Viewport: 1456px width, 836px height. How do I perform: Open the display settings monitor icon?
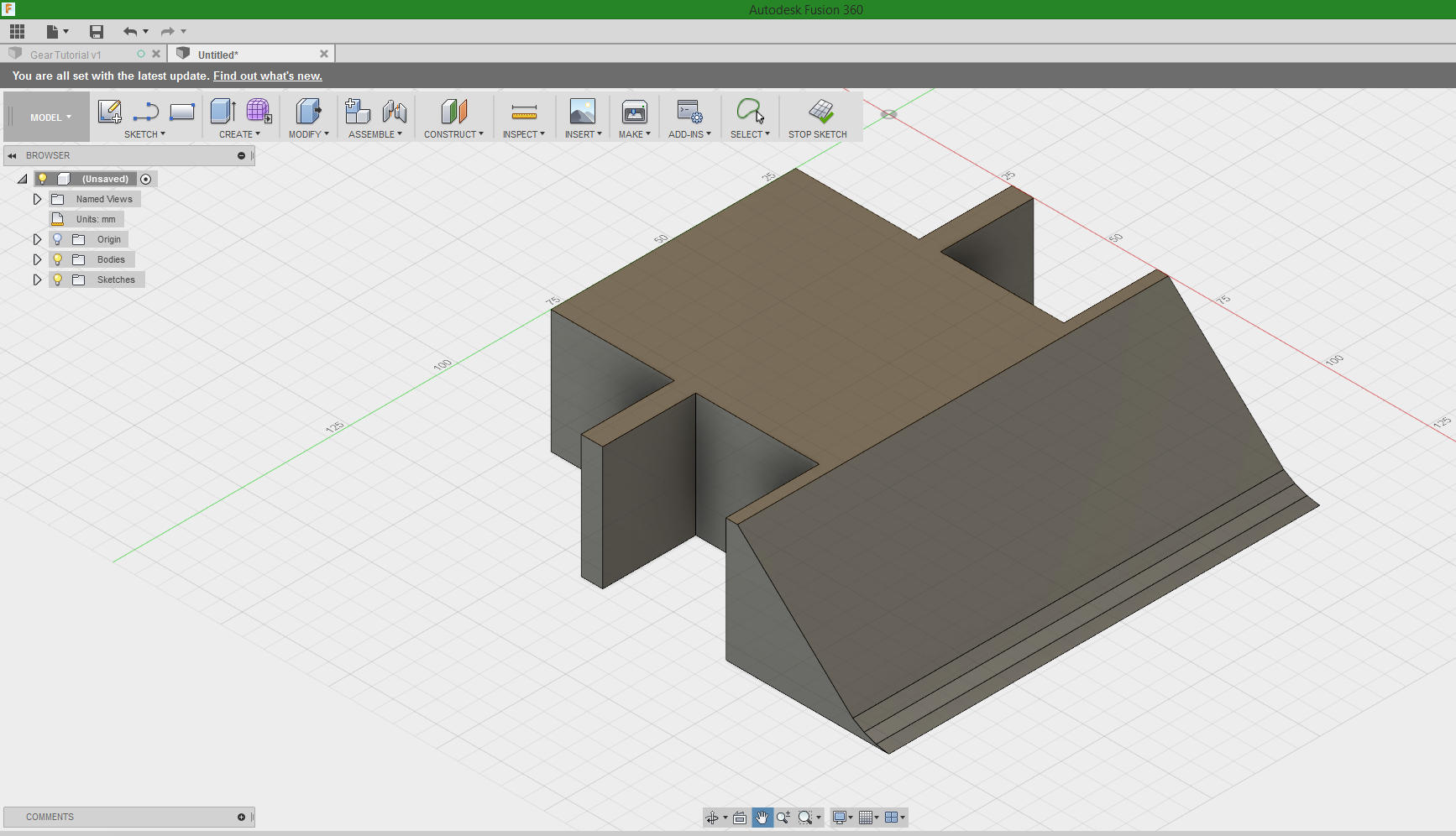click(841, 817)
